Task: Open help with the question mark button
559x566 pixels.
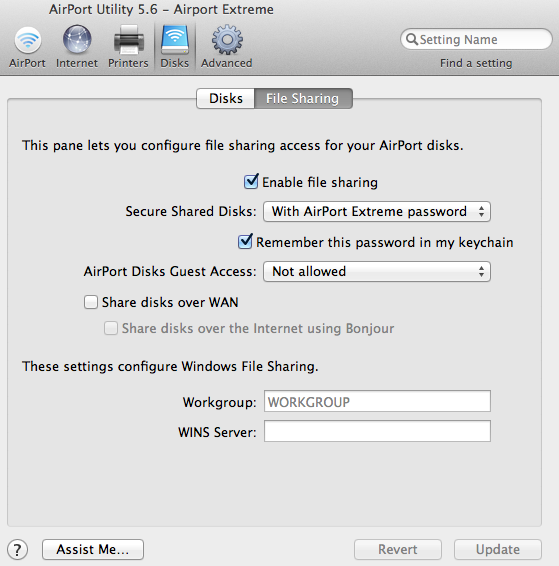Action: click(17, 550)
